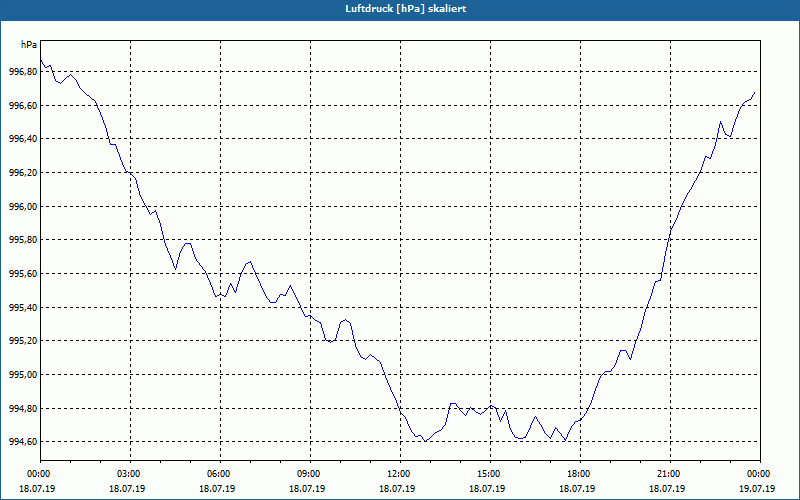Select the 12:00 x-axis label
Viewport: 800px width, 500px height.
(x=397, y=474)
